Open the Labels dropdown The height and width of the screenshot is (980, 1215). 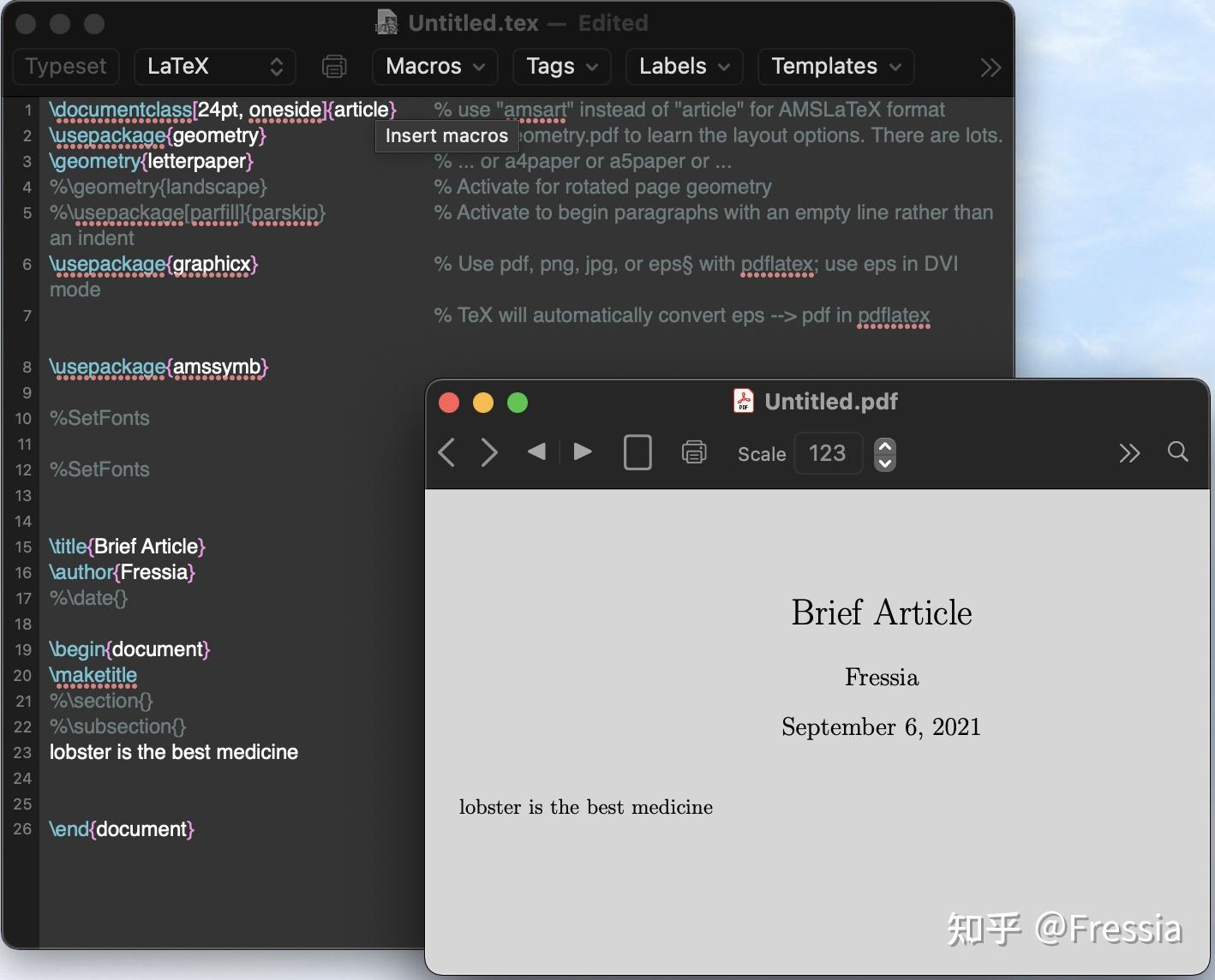tap(683, 66)
